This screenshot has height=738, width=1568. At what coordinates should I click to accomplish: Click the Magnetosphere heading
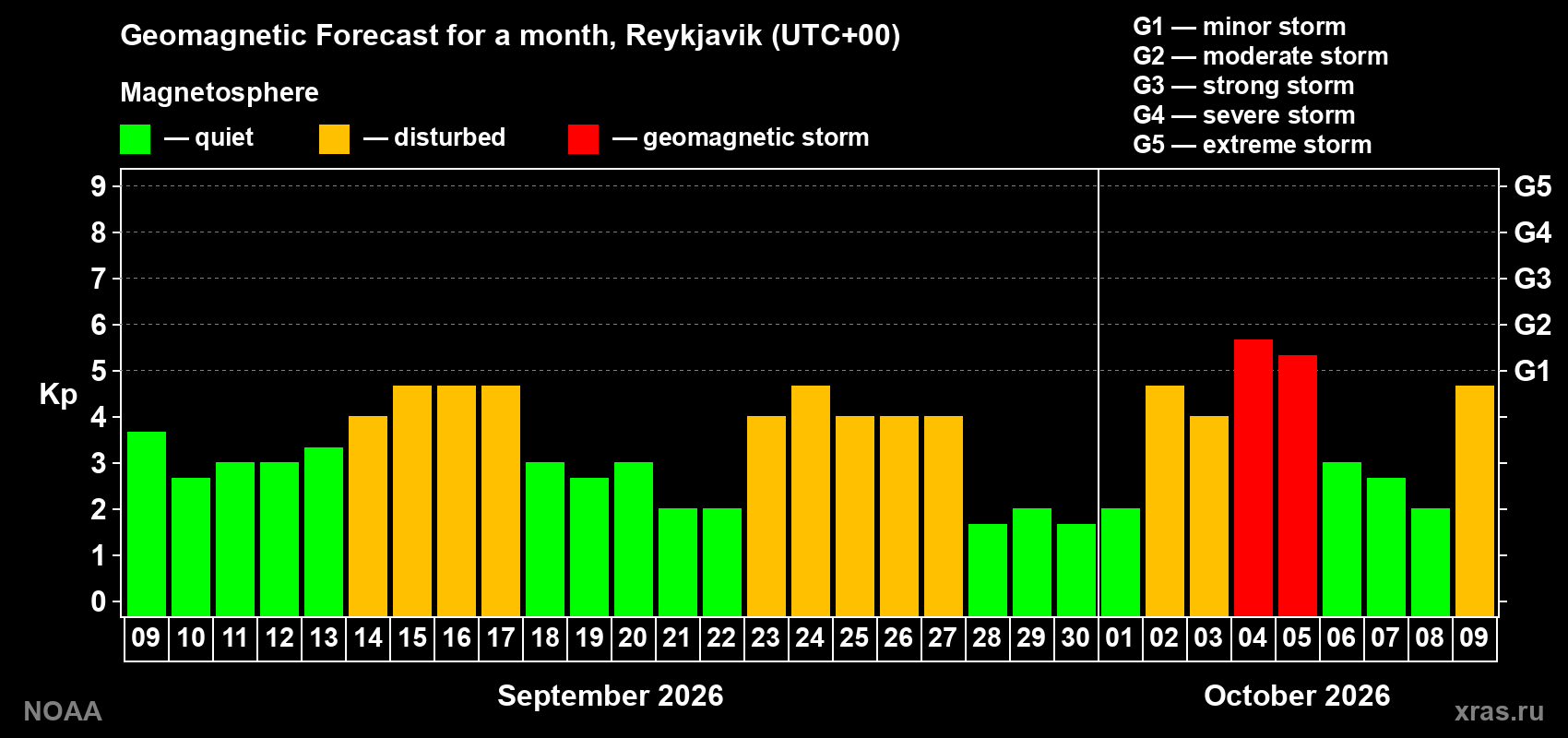220,92
